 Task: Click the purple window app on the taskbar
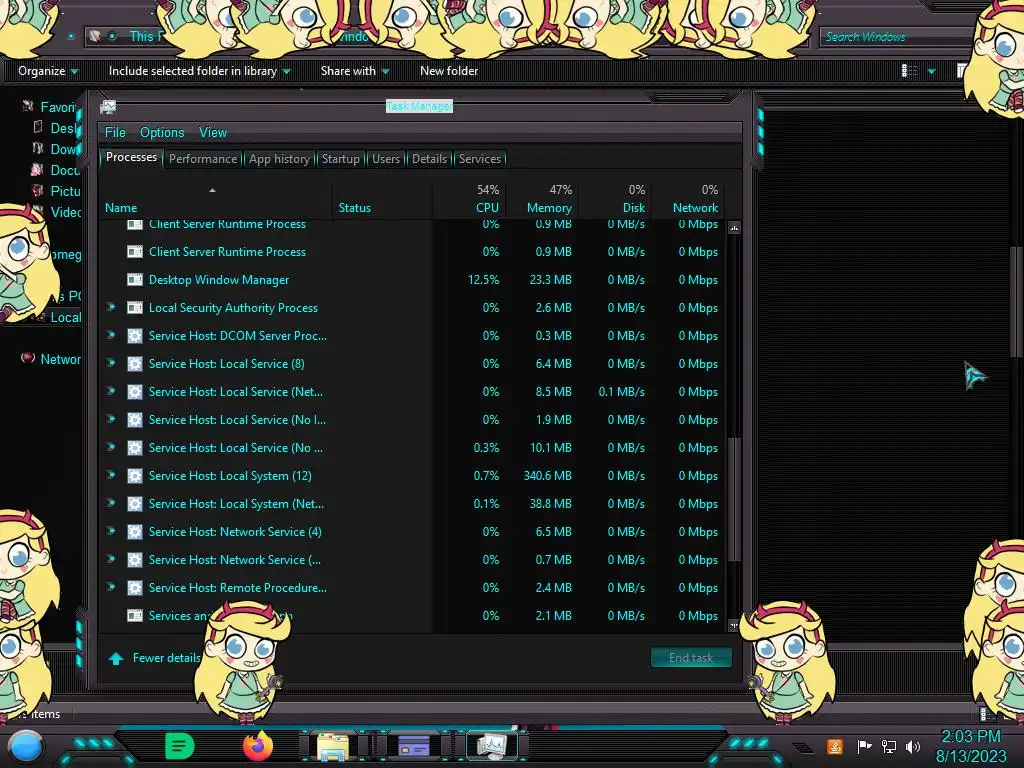[x=413, y=746]
